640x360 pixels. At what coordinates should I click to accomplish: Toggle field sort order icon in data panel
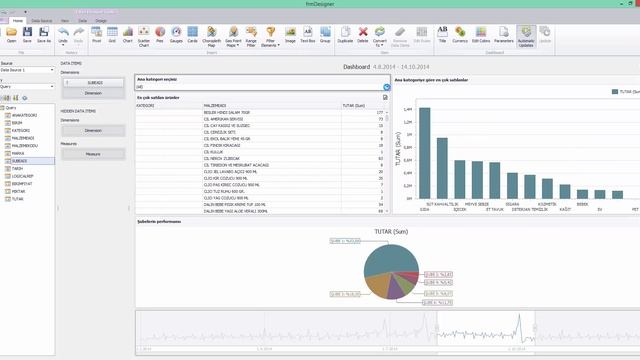coord(16,98)
